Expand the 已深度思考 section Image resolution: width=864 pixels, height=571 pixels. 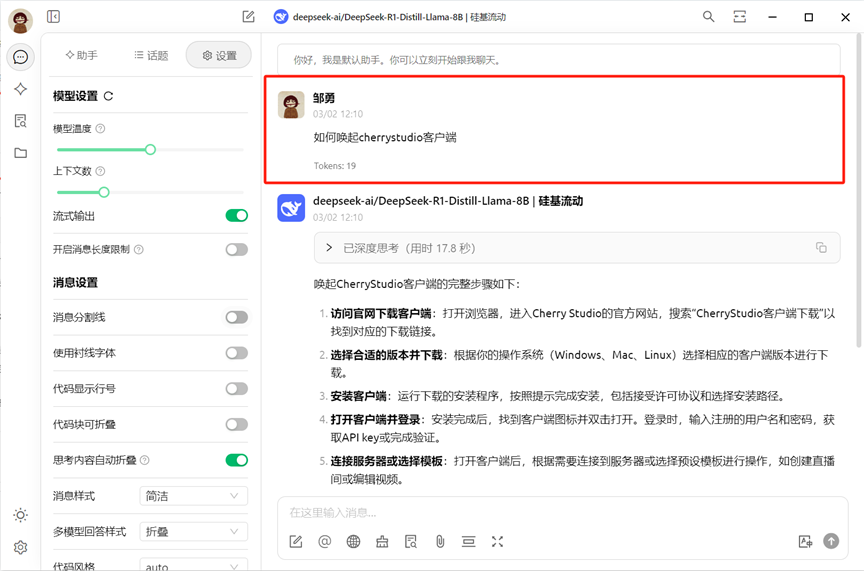(x=331, y=247)
